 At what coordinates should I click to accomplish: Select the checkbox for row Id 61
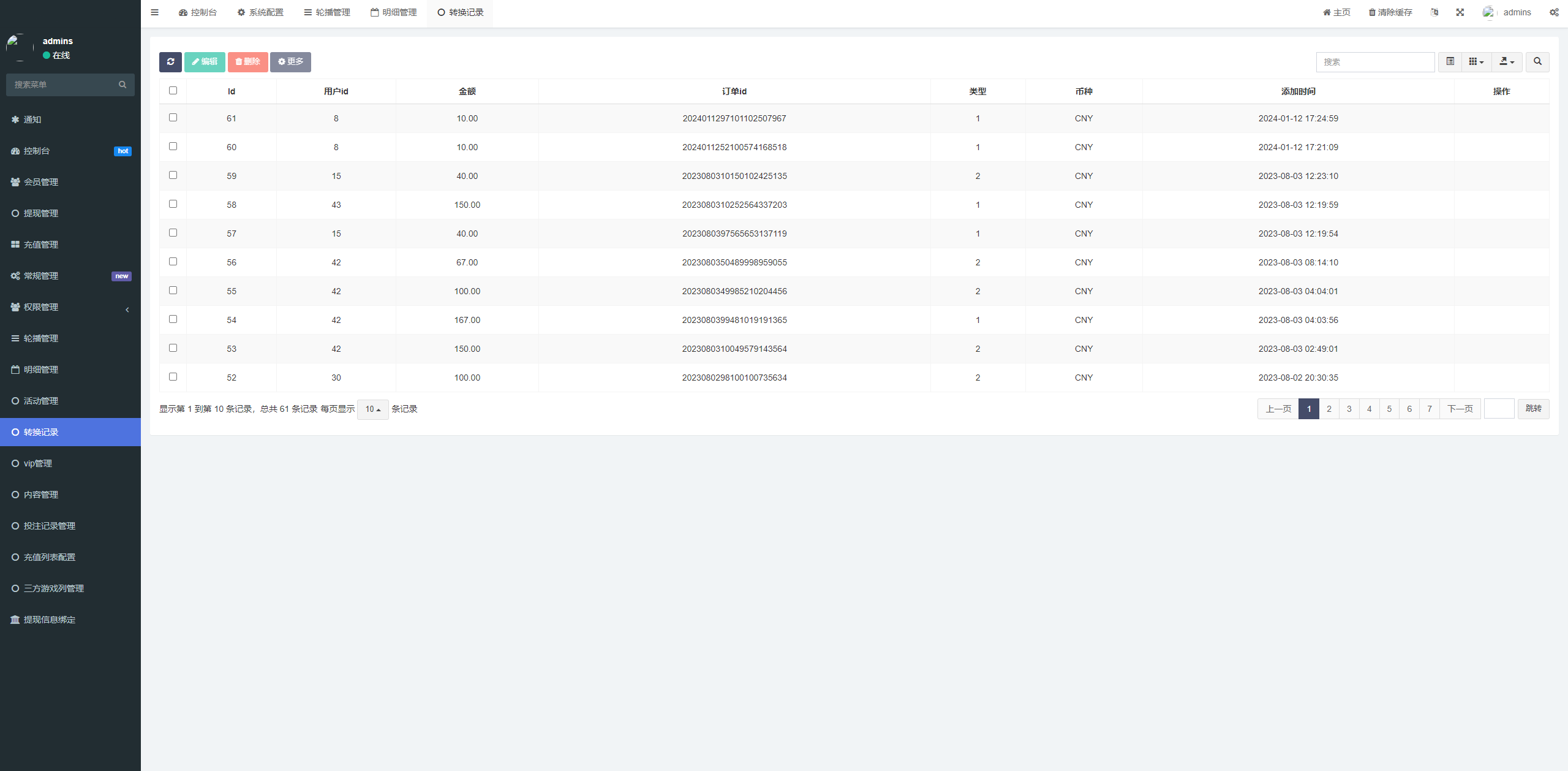[x=173, y=118]
